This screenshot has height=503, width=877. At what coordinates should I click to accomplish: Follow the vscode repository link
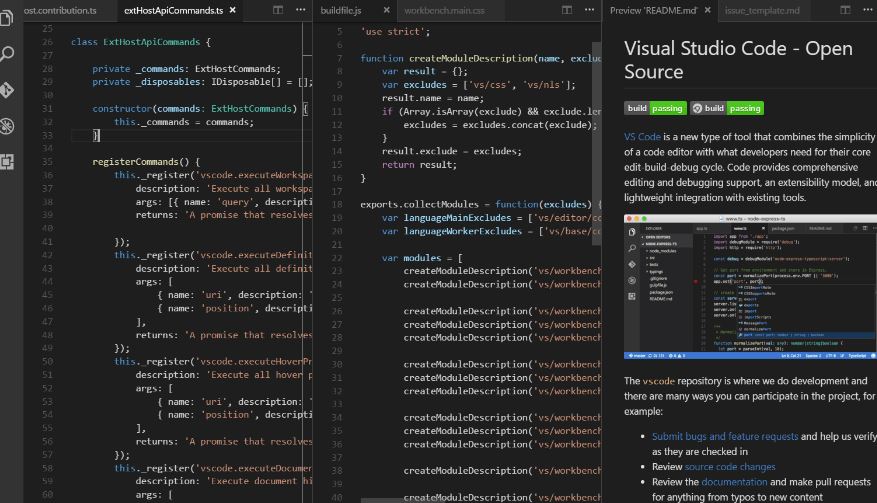pos(658,381)
